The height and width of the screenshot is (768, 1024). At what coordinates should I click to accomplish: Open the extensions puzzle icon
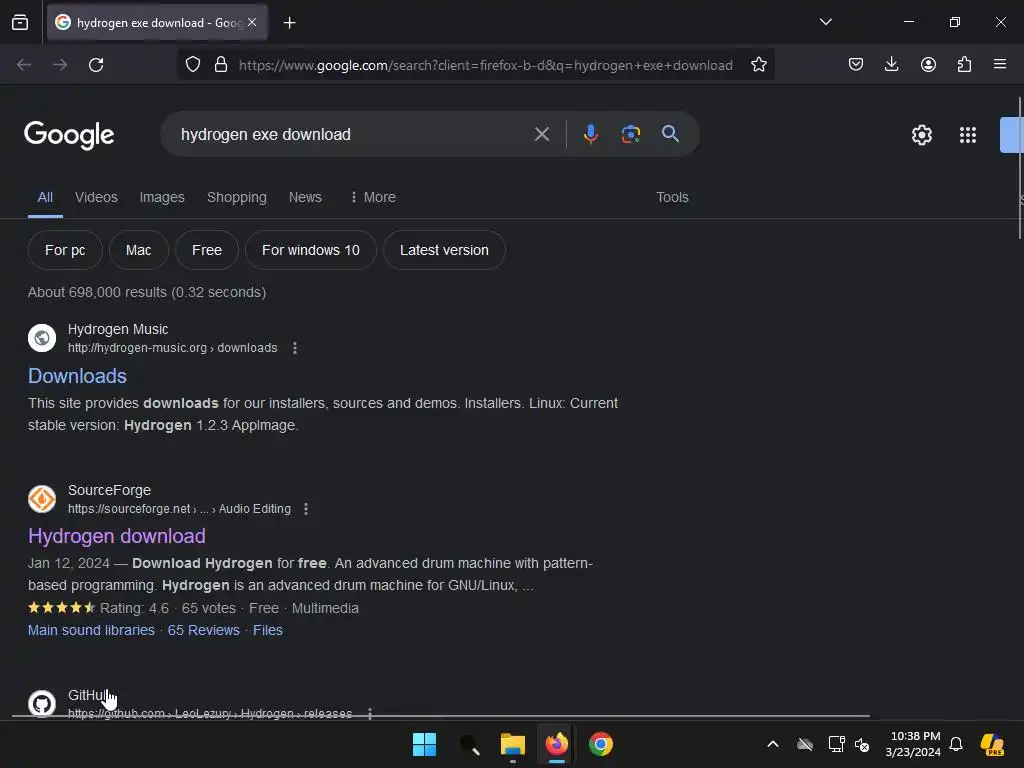964,64
